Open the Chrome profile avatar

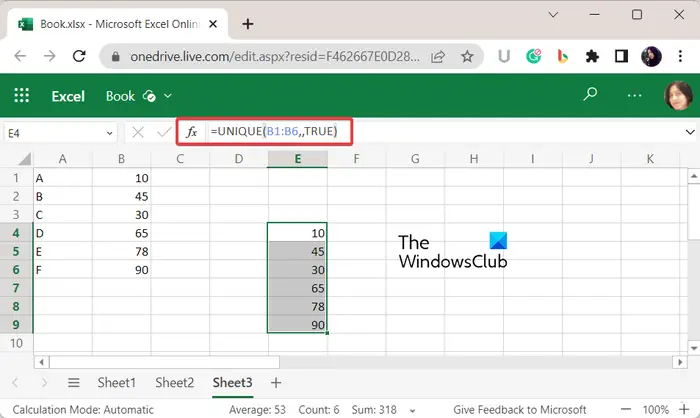[651, 56]
